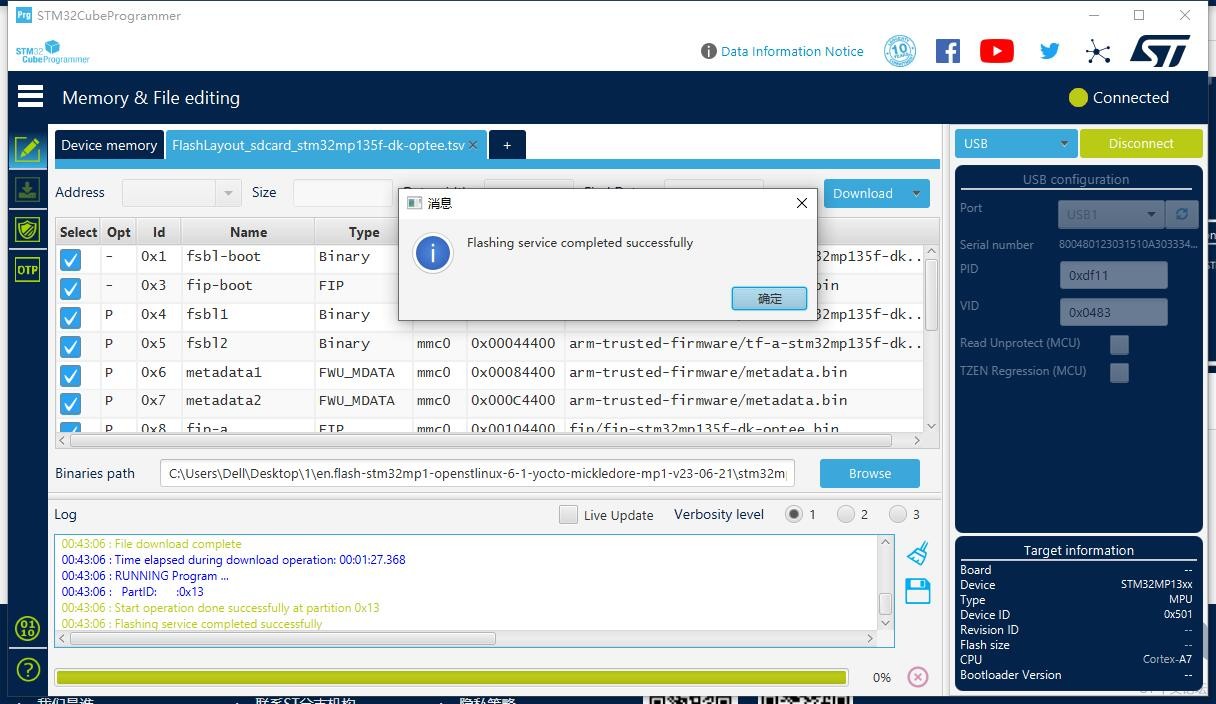Click the info icon in message dialog
The image size is (1216, 704).
433,253
